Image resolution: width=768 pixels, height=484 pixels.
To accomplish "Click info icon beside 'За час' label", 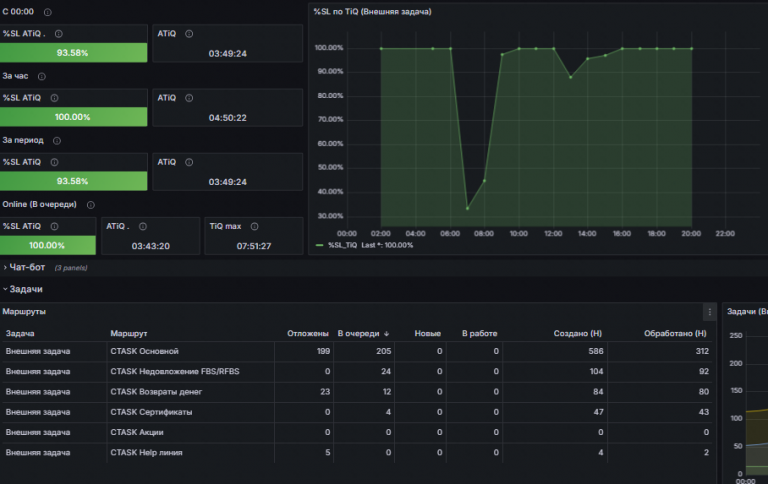I will coord(42,76).
